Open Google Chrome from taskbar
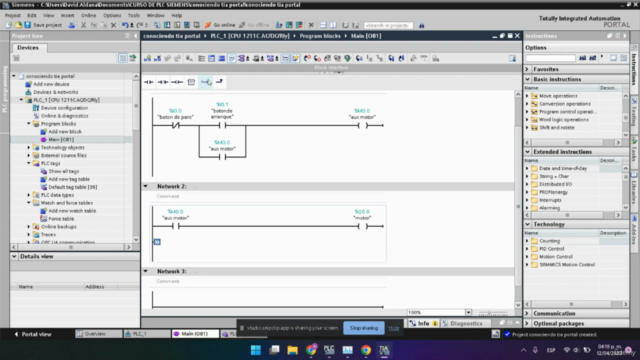Viewport: 640px width, 360px height. (x=366, y=350)
